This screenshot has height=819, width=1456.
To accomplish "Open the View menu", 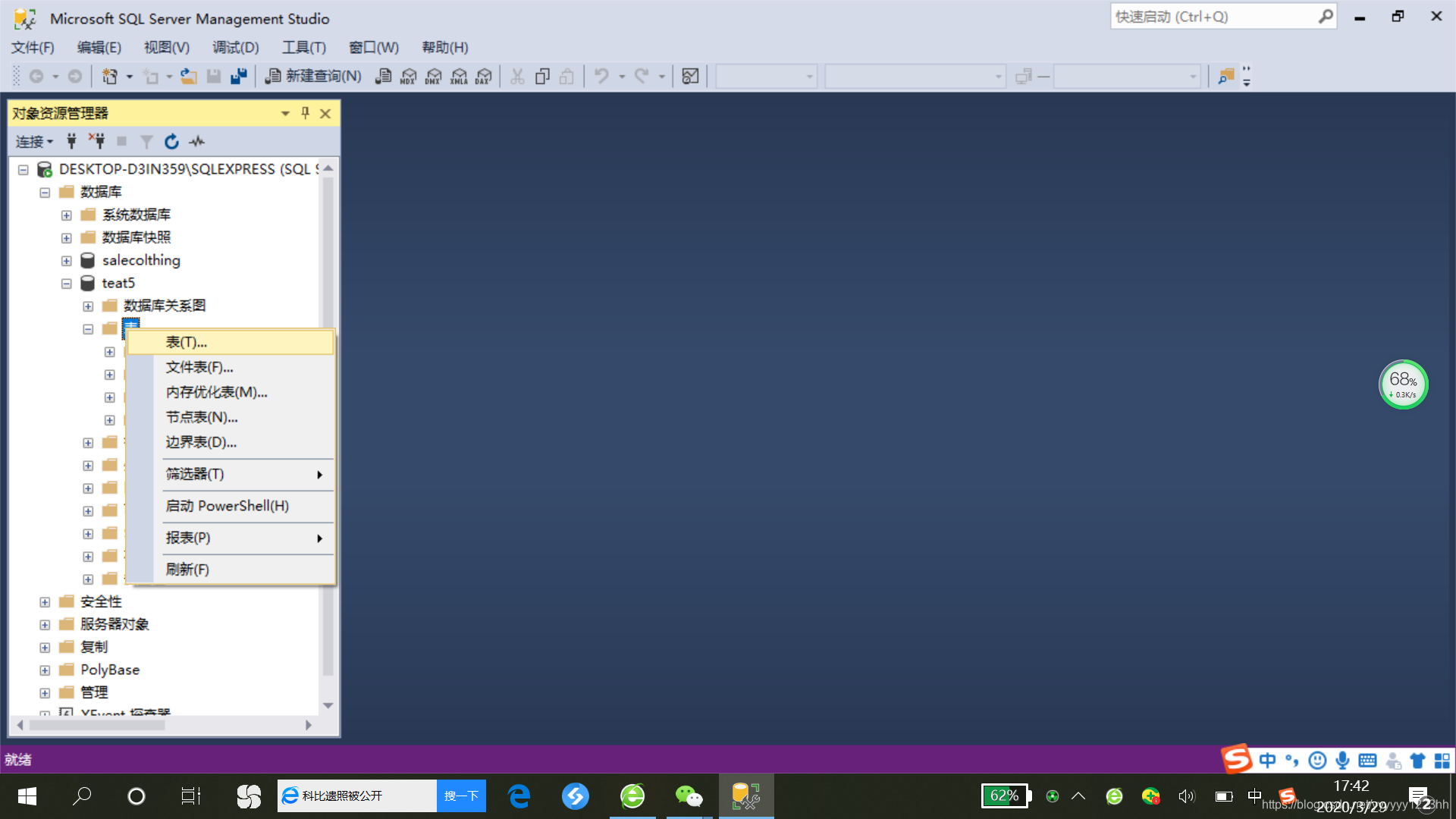I will 167,47.
